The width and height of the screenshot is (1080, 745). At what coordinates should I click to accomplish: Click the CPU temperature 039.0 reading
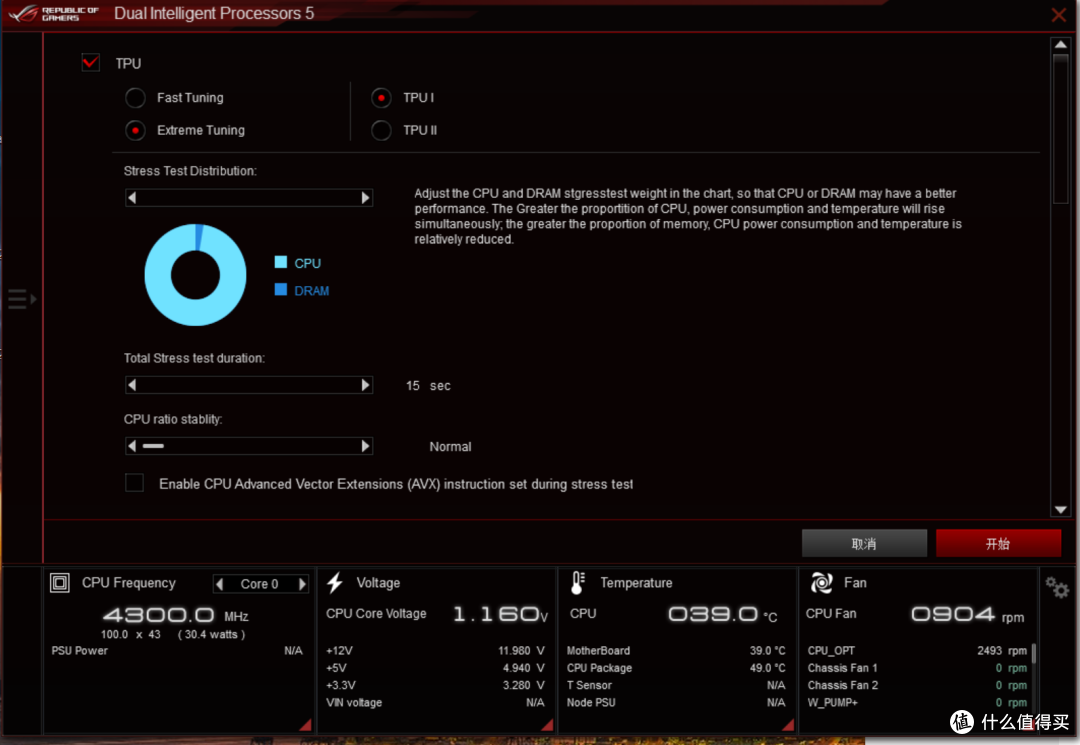click(x=723, y=613)
